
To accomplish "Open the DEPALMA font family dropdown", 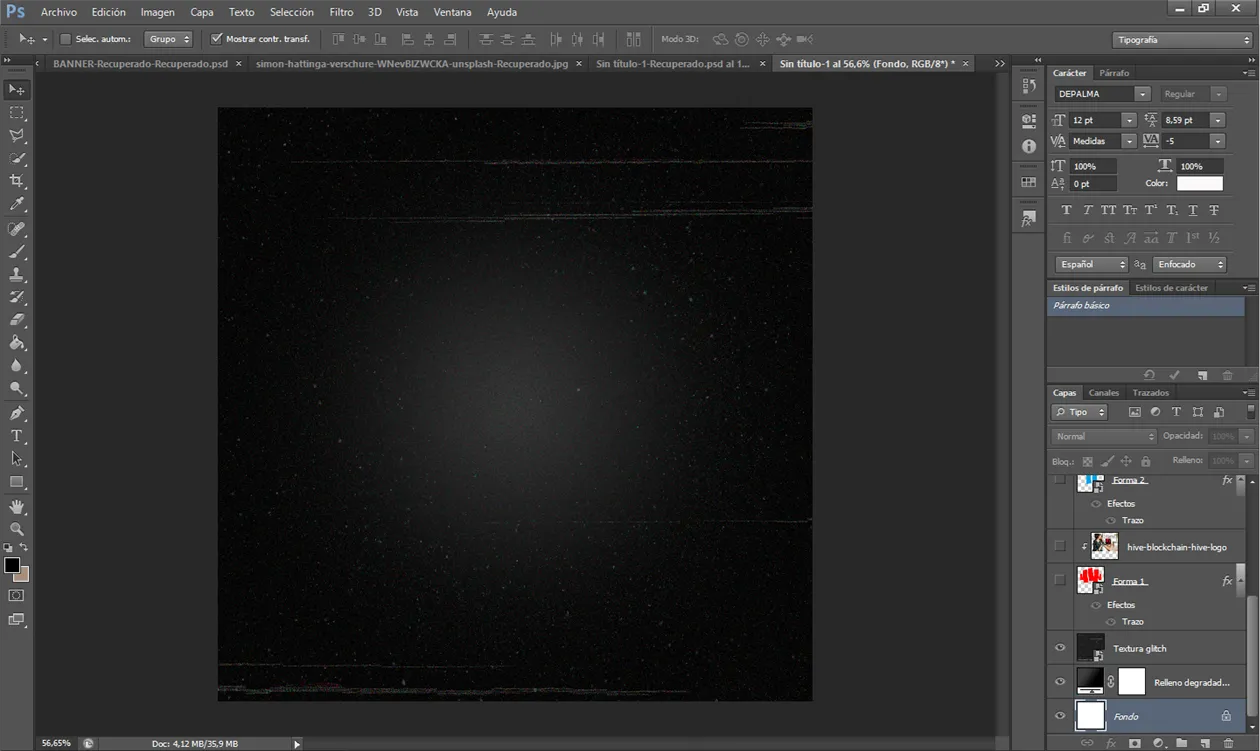I will [1142, 94].
